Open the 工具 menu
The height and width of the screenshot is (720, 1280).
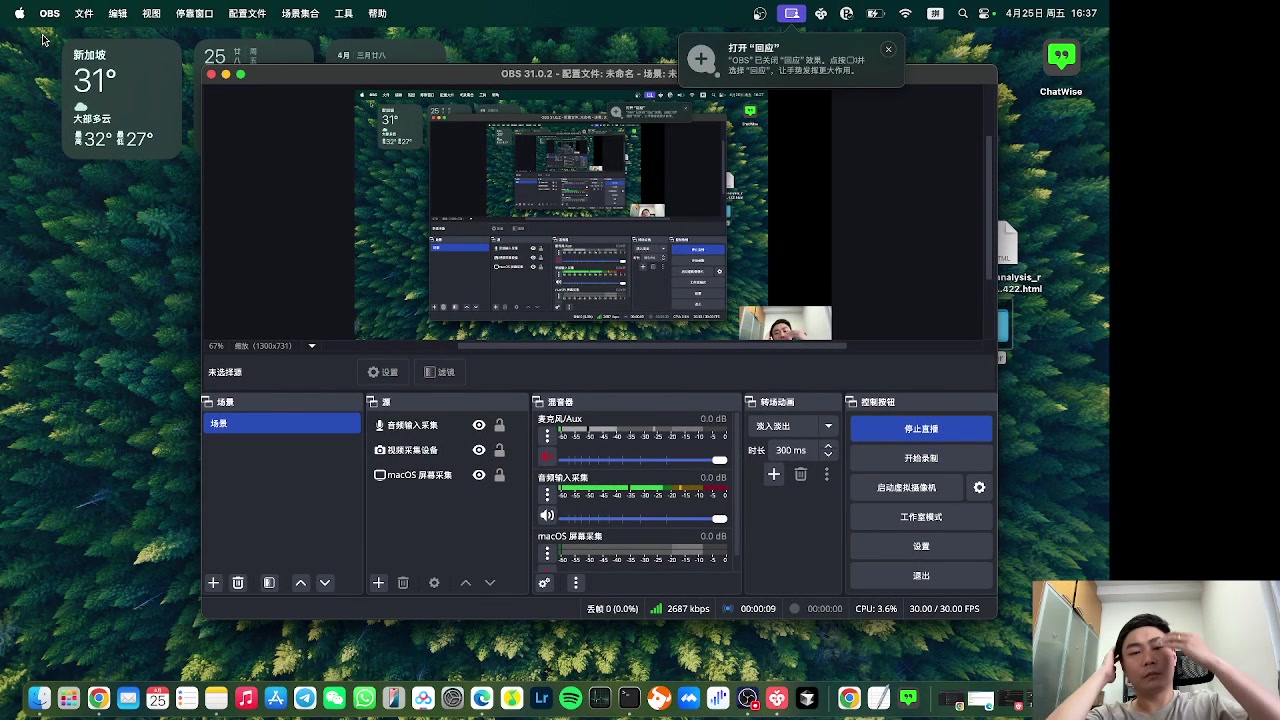[x=343, y=13]
